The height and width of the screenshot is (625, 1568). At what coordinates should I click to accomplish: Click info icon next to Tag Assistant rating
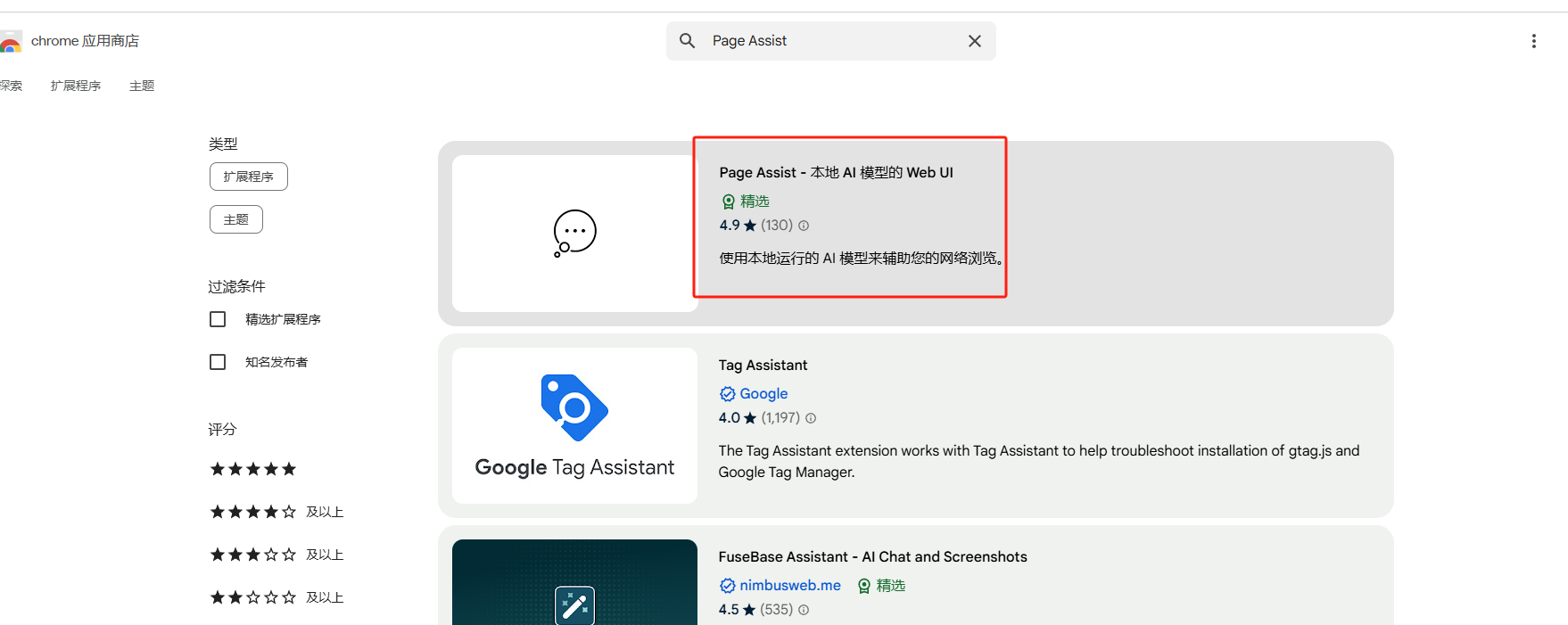tap(811, 418)
